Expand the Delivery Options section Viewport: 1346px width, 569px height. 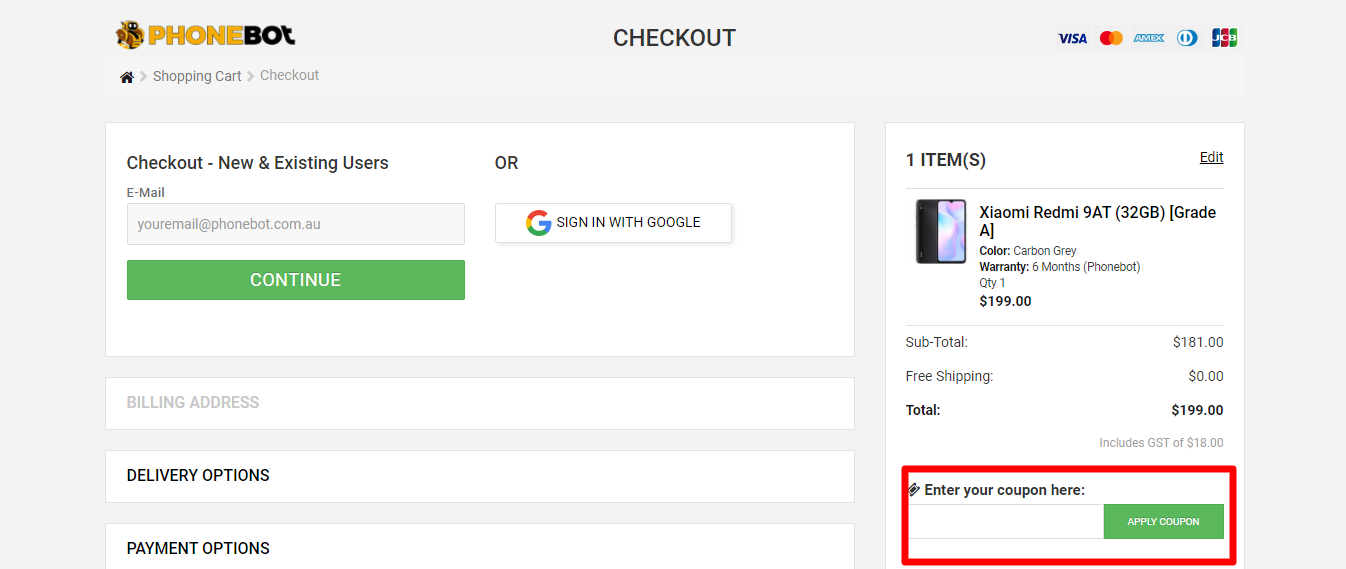click(480, 476)
